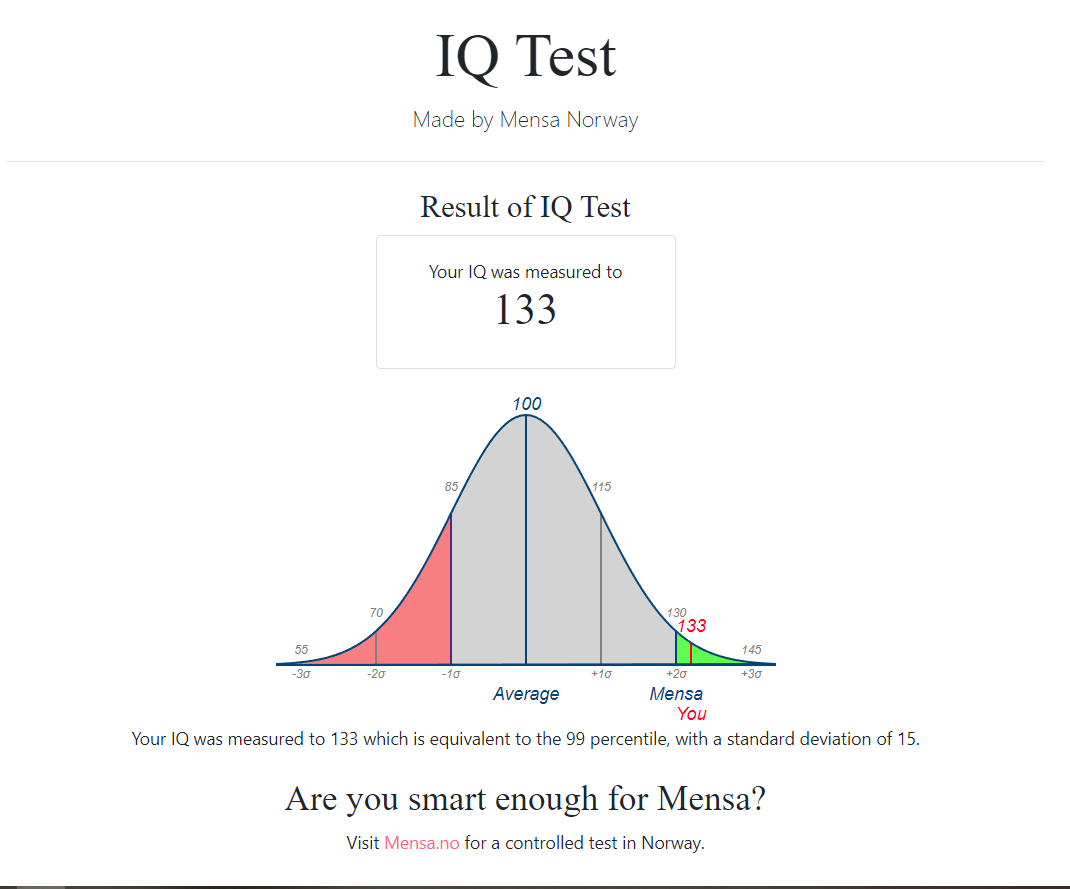Click the 115 label on curve
This screenshot has width=1070, height=889.
pyautogui.click(x=602, y=486)
